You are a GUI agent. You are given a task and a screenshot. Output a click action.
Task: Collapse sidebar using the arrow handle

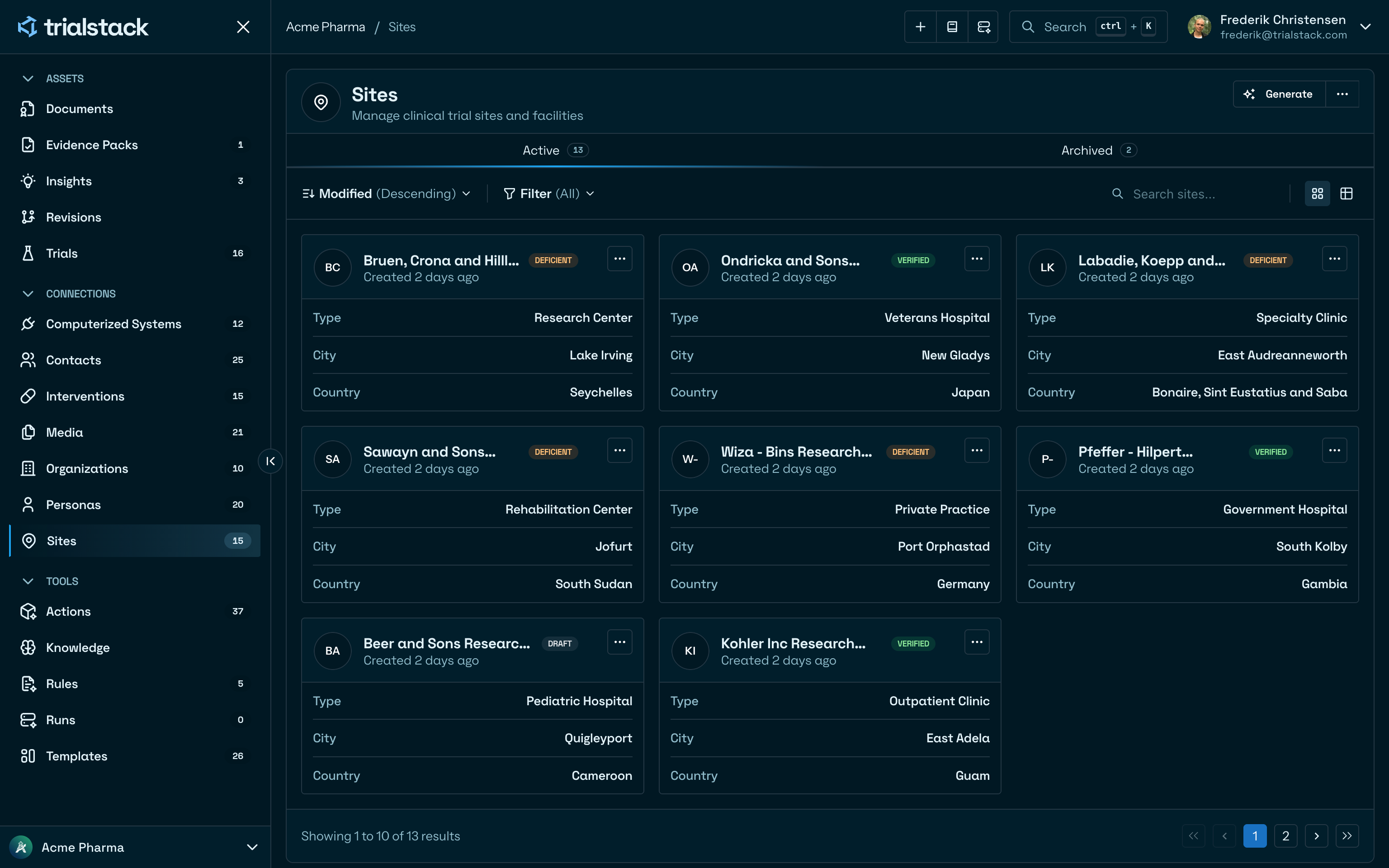tap(270, 461)
